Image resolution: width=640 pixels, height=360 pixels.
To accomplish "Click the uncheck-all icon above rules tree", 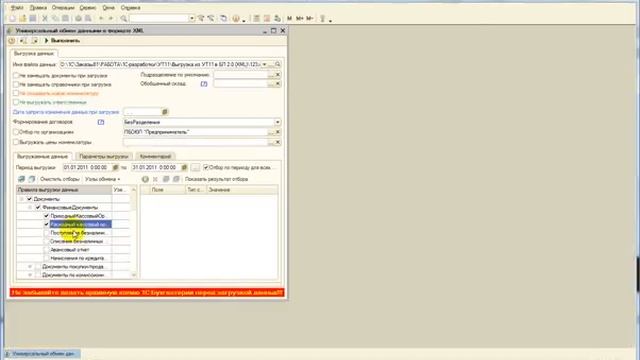I will [31, 179].
